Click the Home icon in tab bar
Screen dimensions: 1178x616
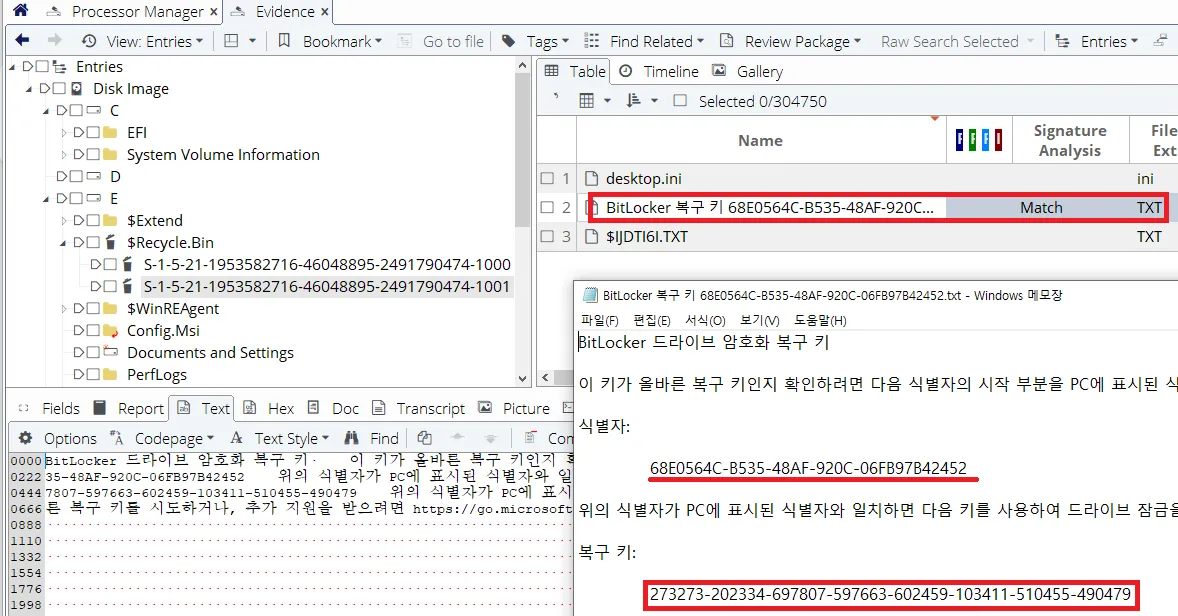tap(20, 11)
